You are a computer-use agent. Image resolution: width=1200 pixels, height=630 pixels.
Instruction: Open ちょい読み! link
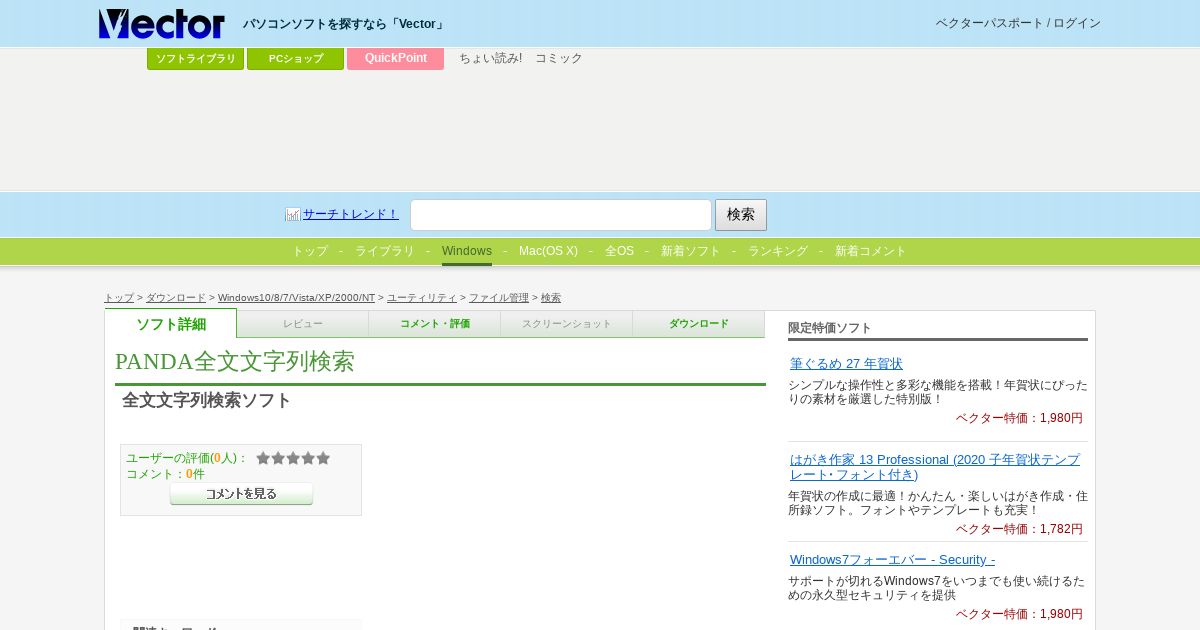[x=490, y=58]
